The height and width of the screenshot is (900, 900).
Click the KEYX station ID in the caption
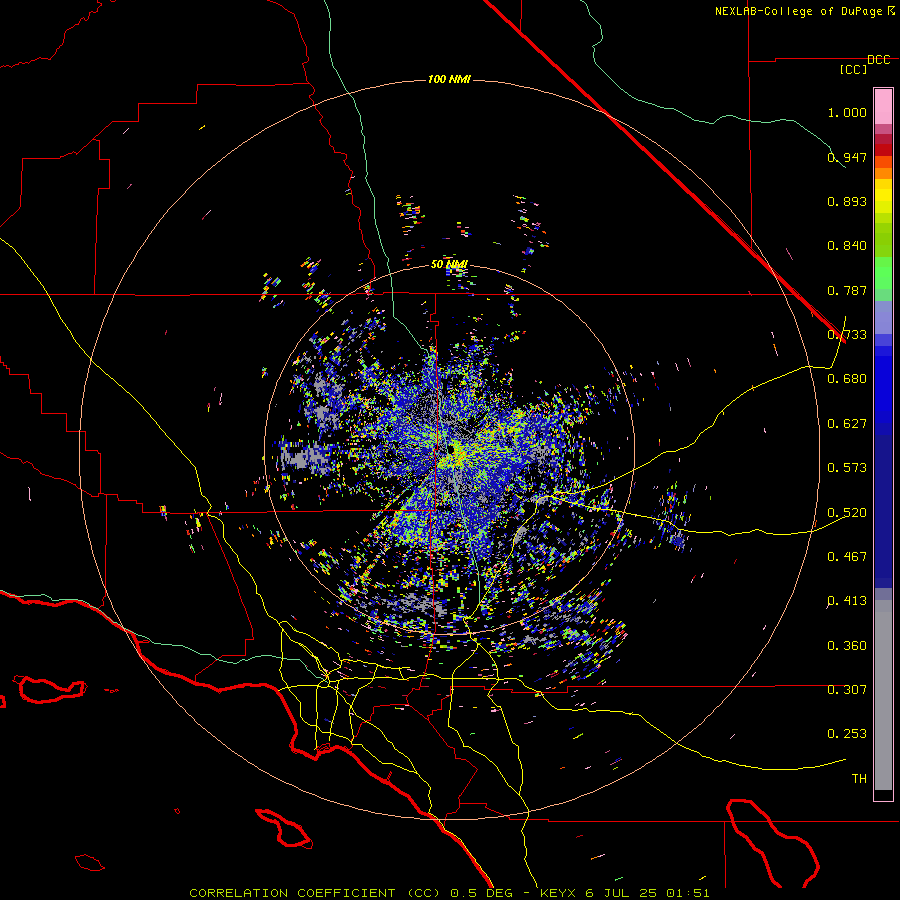coord(558,893)
